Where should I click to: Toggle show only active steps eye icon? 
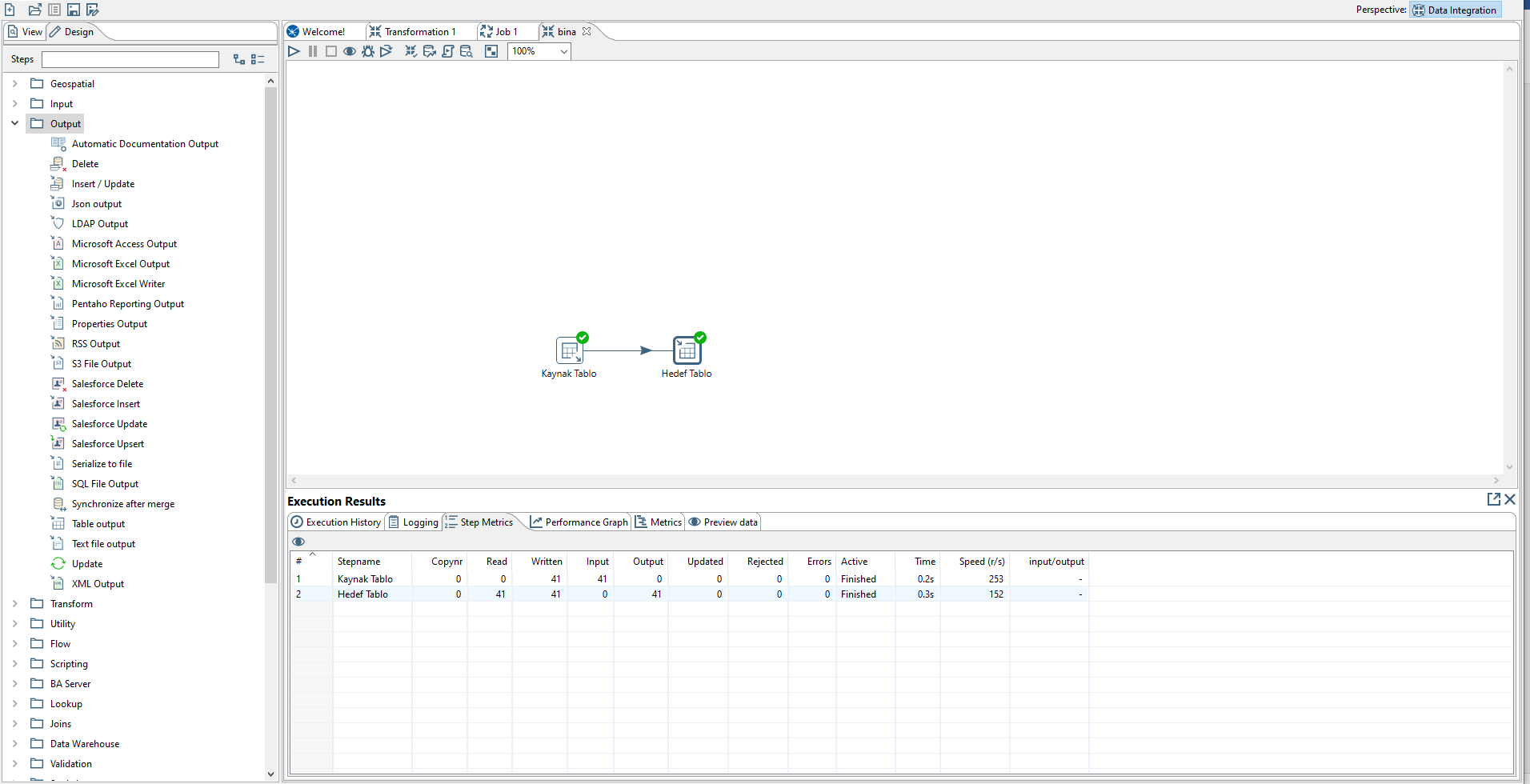point(298,542)
